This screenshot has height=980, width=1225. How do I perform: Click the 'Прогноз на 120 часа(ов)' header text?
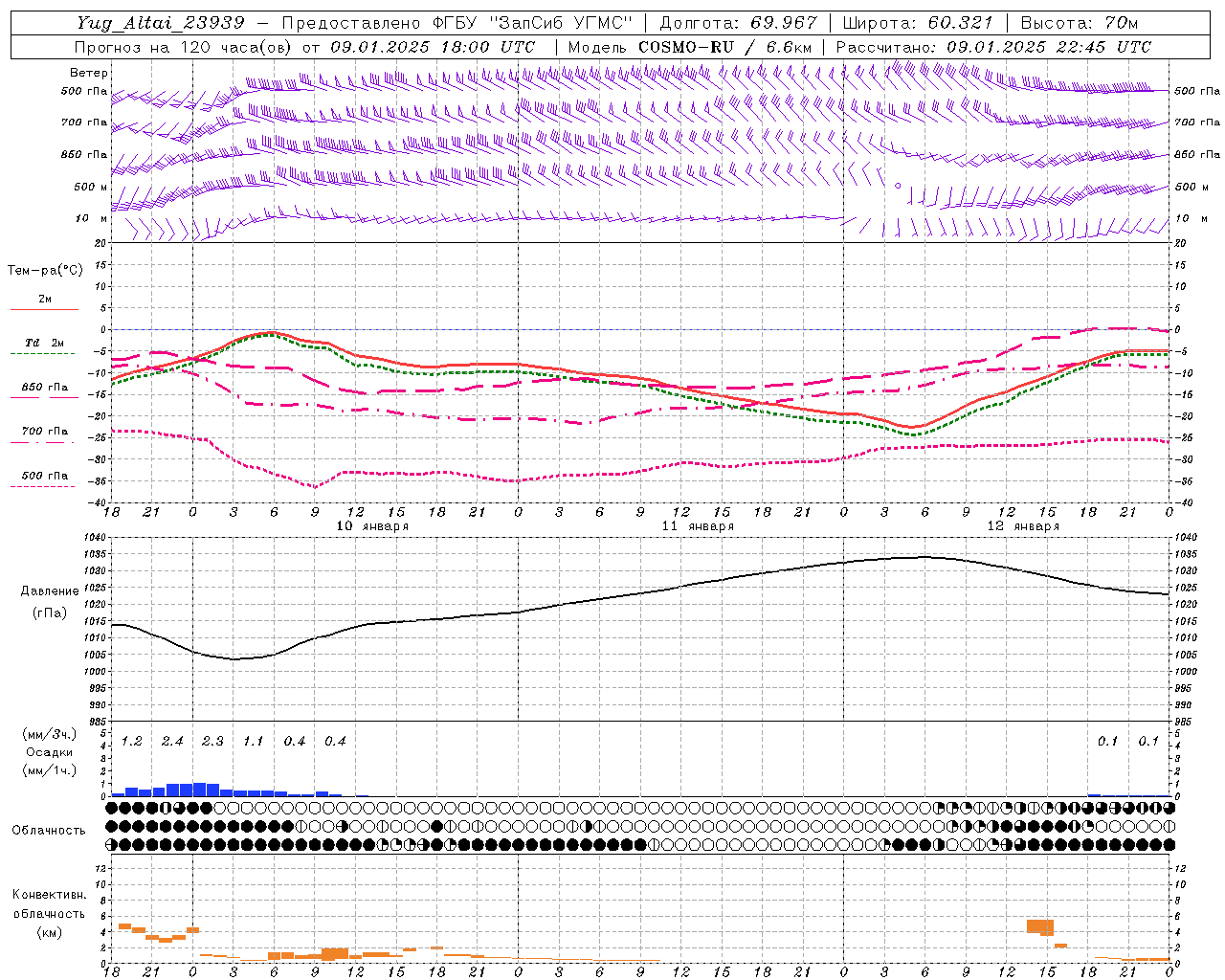(x=184, y=47)
